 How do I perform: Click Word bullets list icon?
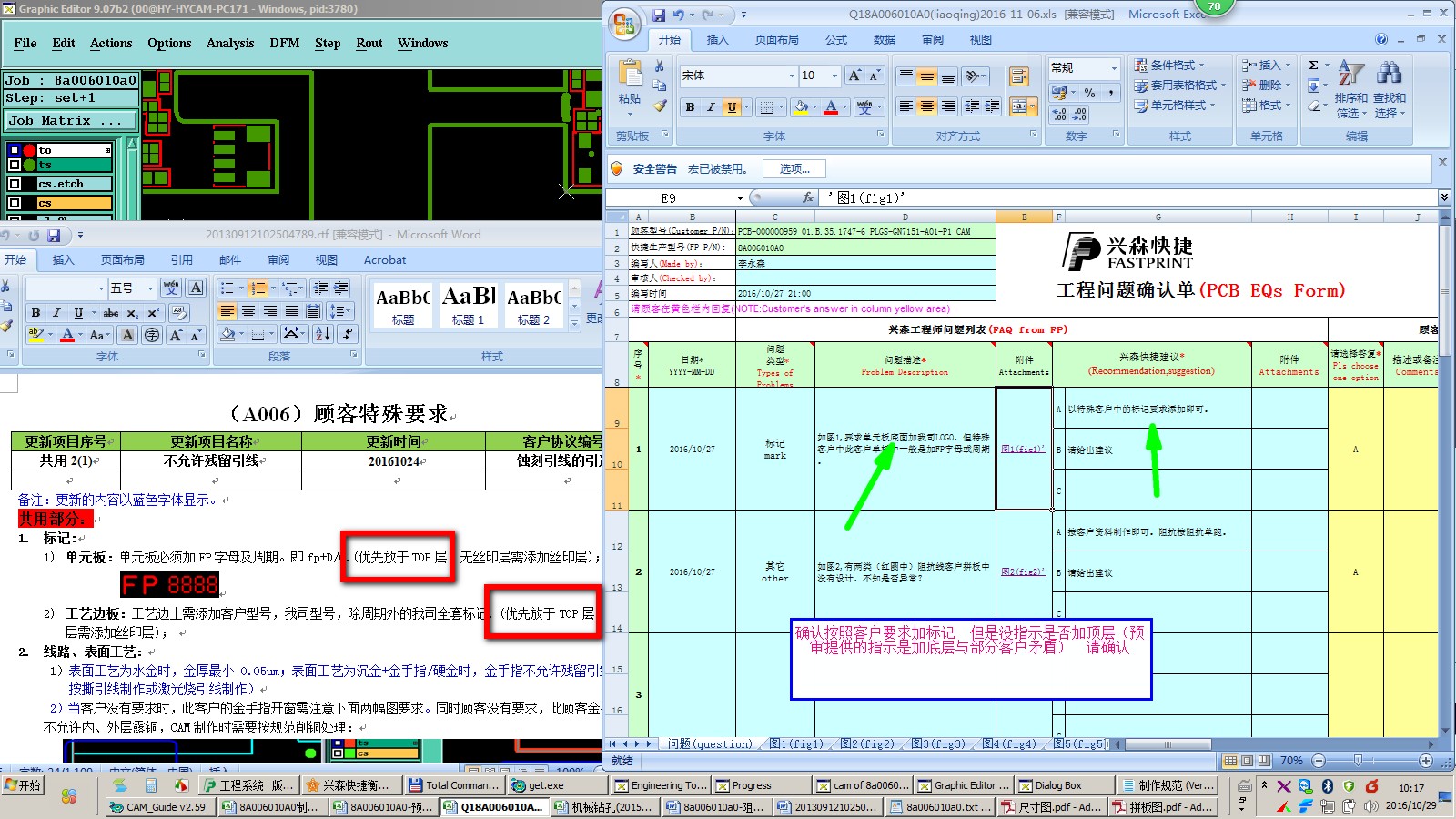click(227, 288)
